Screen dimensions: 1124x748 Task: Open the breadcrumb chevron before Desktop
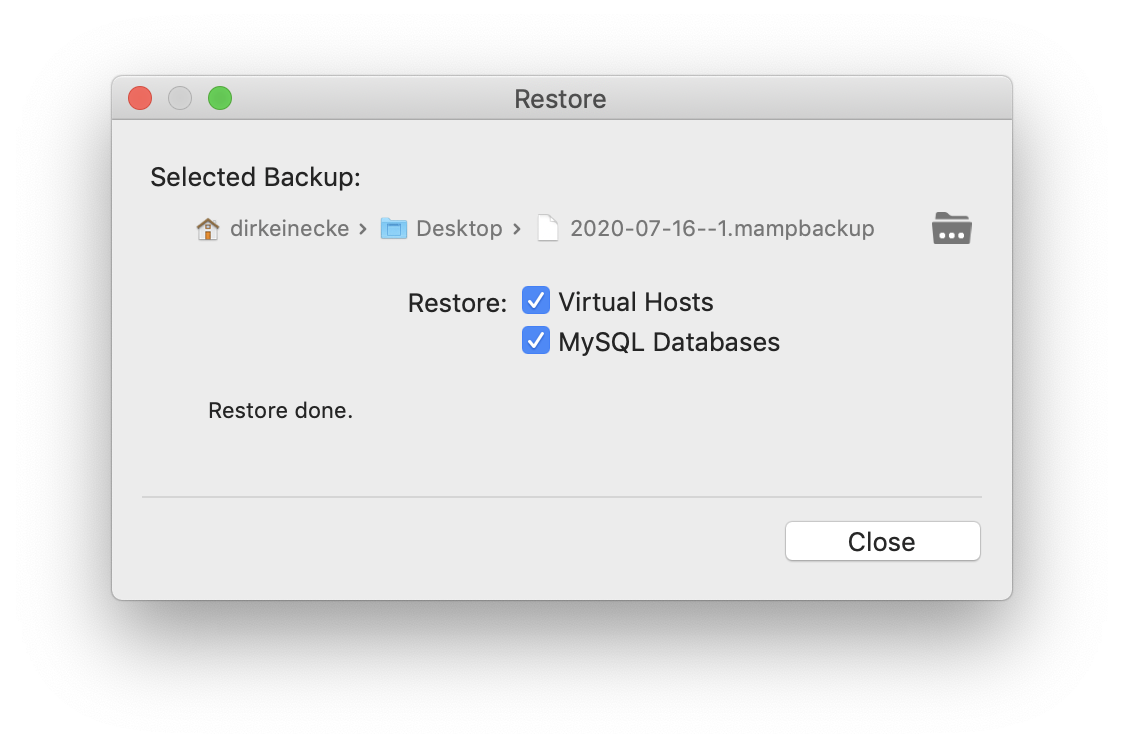click(364, 228)
